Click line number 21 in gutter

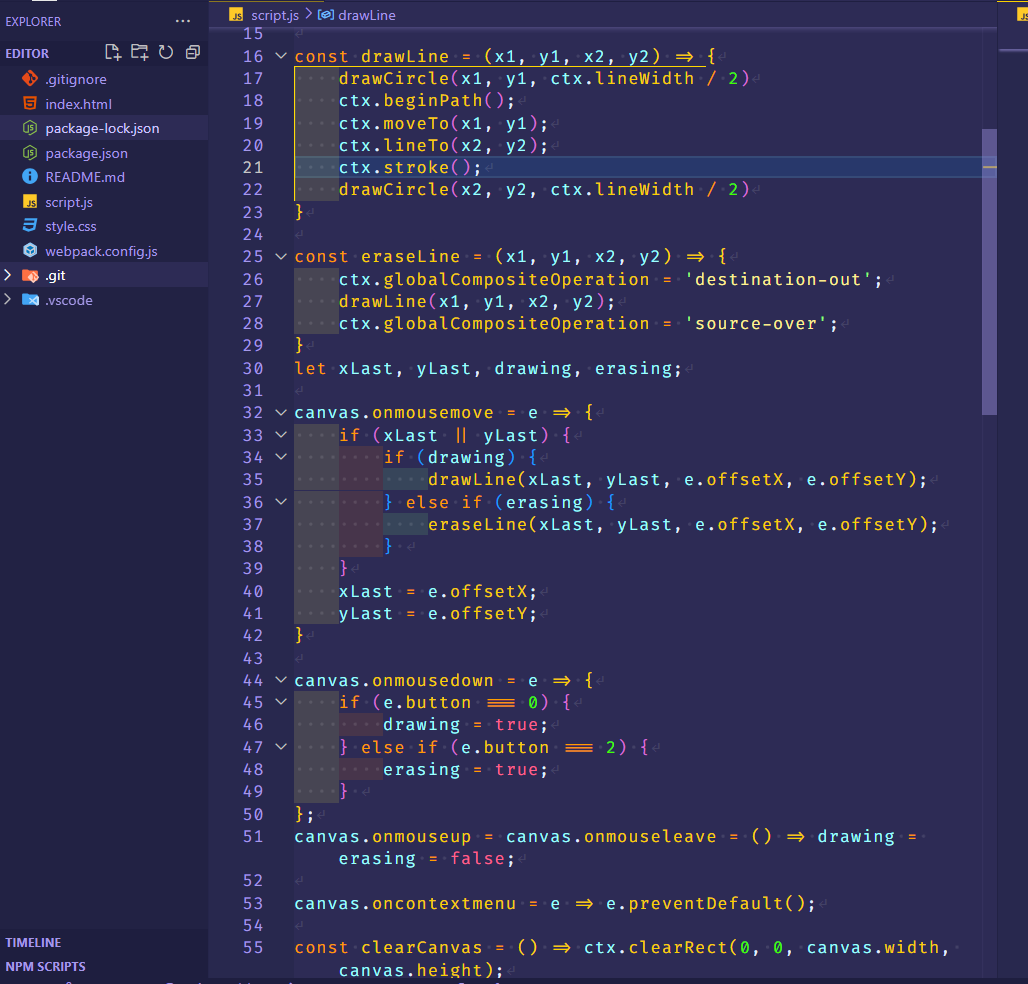pos(252,167)
